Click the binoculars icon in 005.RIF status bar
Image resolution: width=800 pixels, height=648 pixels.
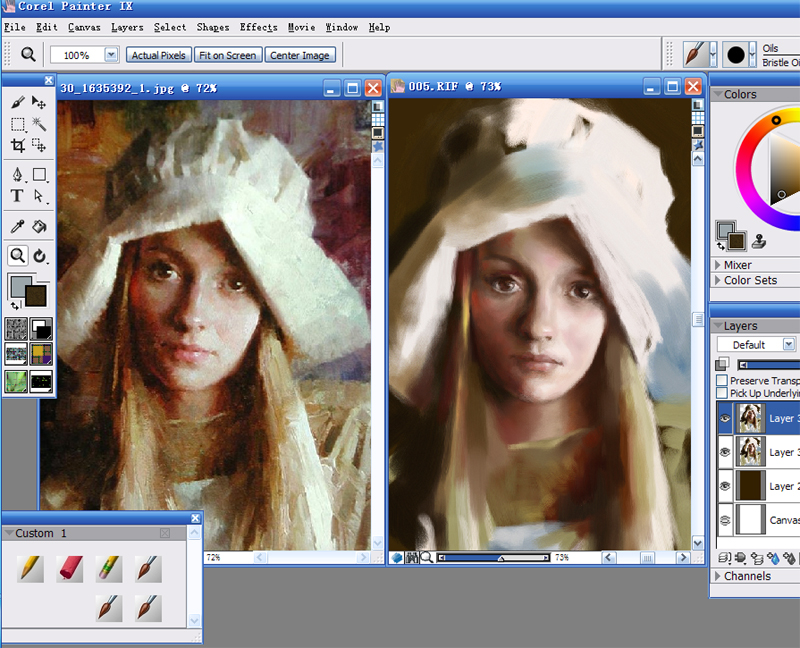(x=412, y=558)
